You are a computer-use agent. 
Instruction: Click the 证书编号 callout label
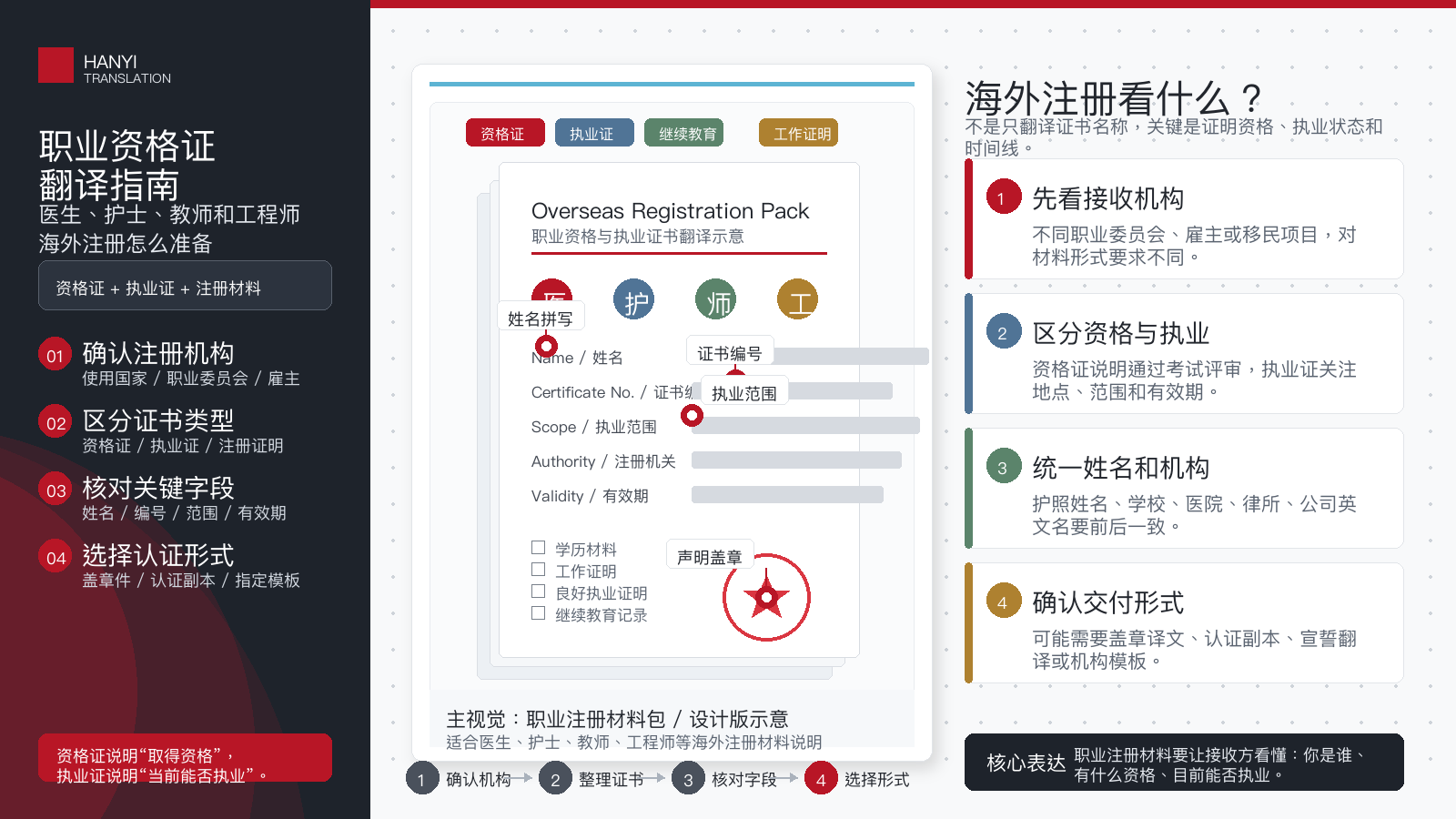click(x=730, y=352)
